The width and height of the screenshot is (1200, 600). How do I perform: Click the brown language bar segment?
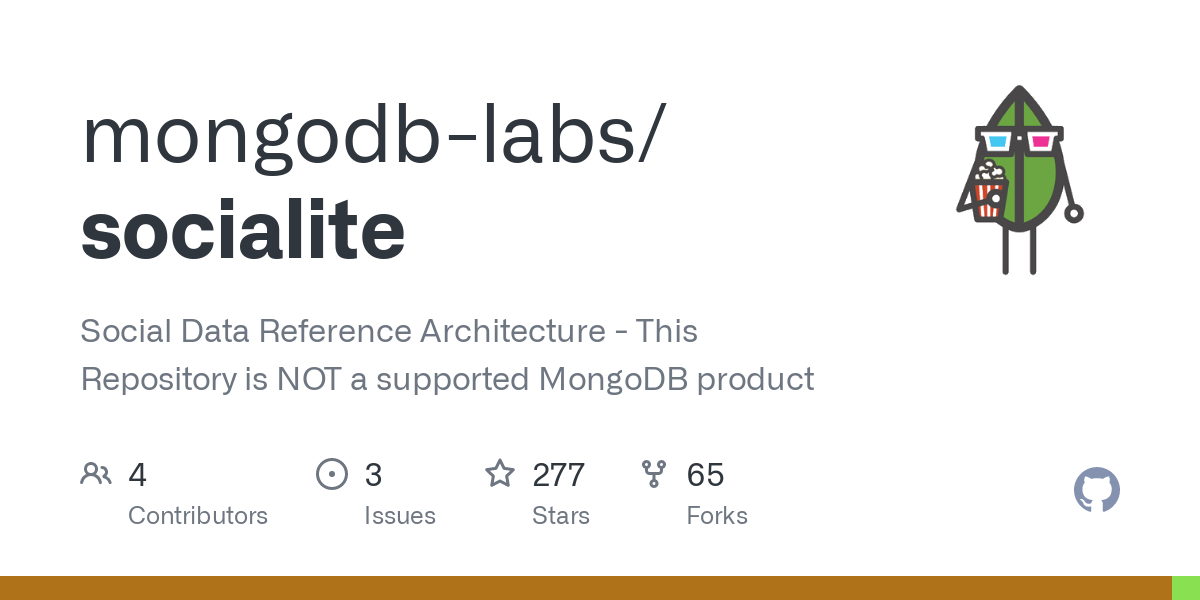[585, 588]
